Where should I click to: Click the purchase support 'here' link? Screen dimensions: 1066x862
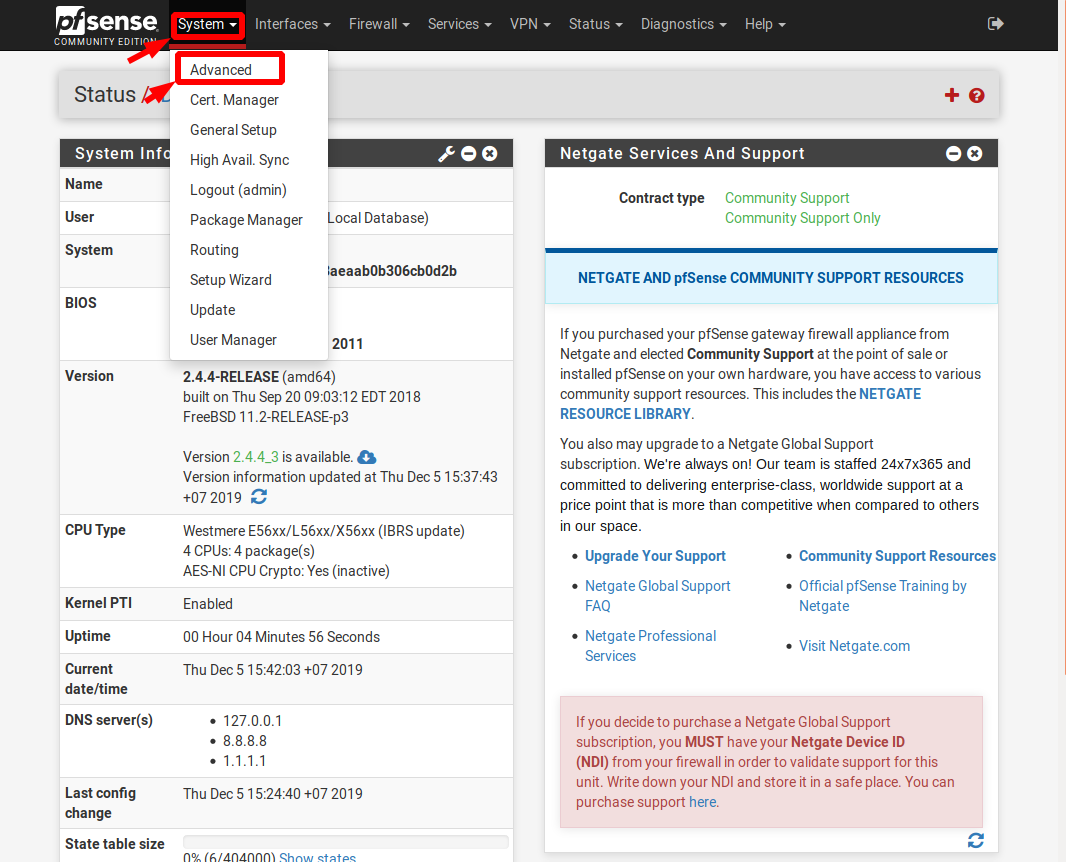click(x=702, y=802)
